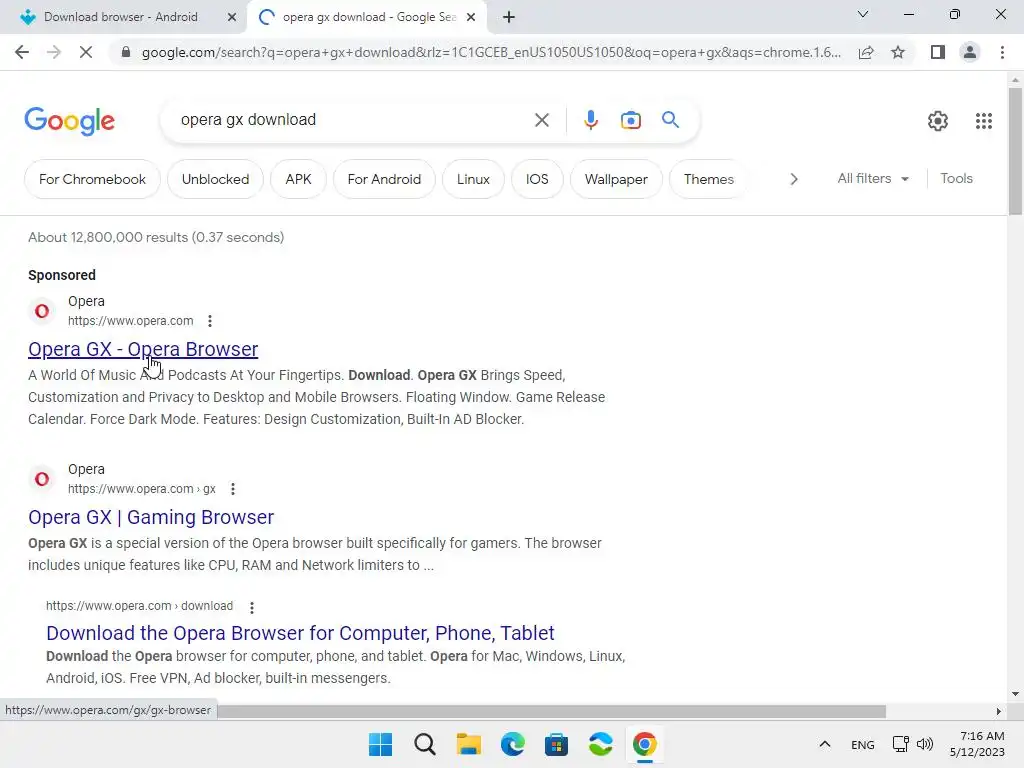Open the Chrome side panel
The image size is (1024, 768).
click(x=938, y=52)
